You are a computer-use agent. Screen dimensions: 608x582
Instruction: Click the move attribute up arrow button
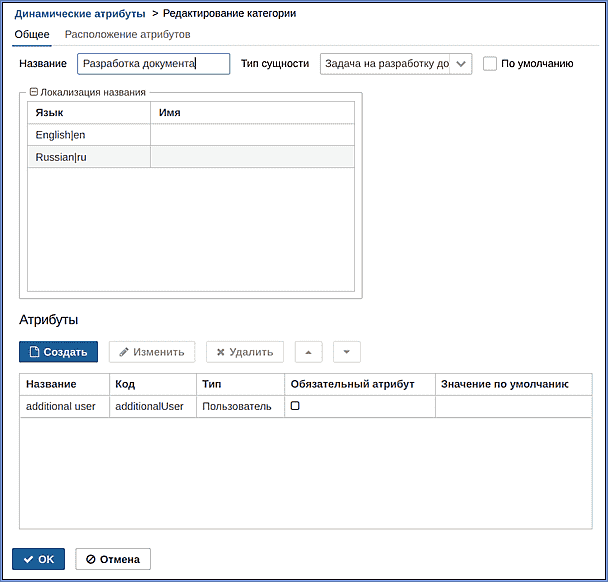(x=308, y=352)
